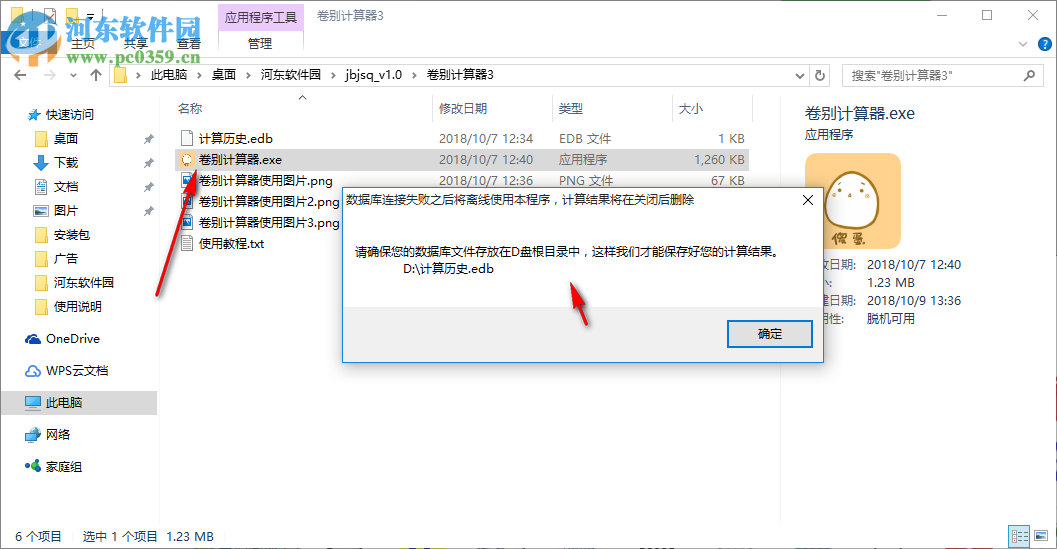
Task: Open the explorer help icon
Action: click(x=1044, y=45)
